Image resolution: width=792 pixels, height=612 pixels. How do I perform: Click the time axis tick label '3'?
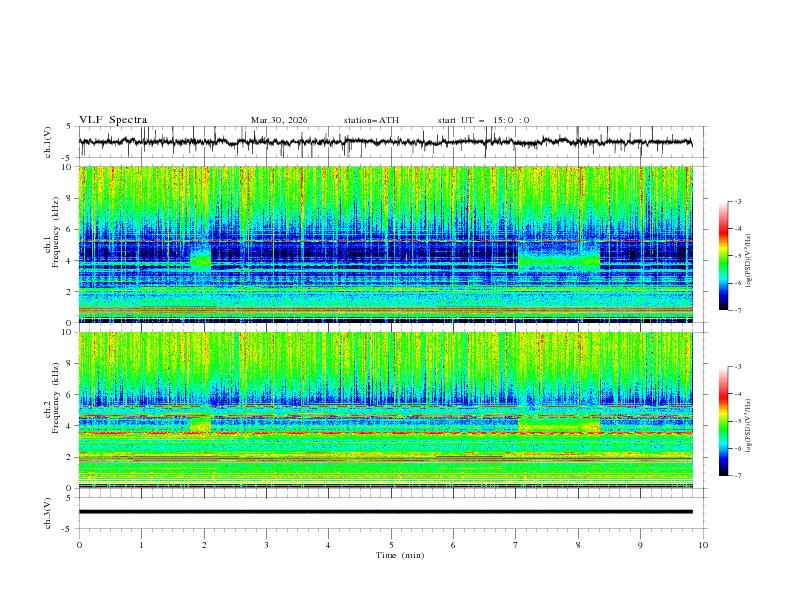[266, 545]
